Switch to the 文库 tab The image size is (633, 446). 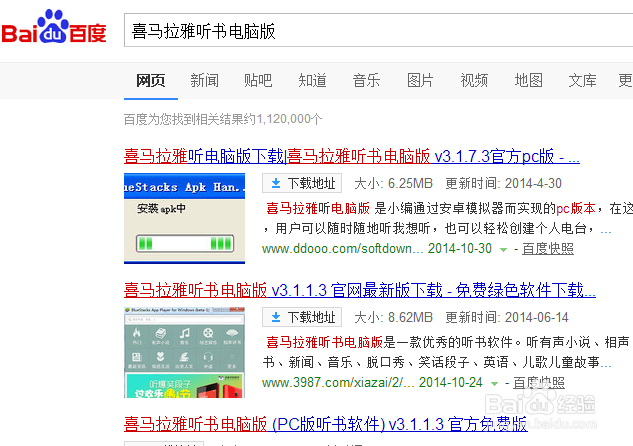[582, 80]
